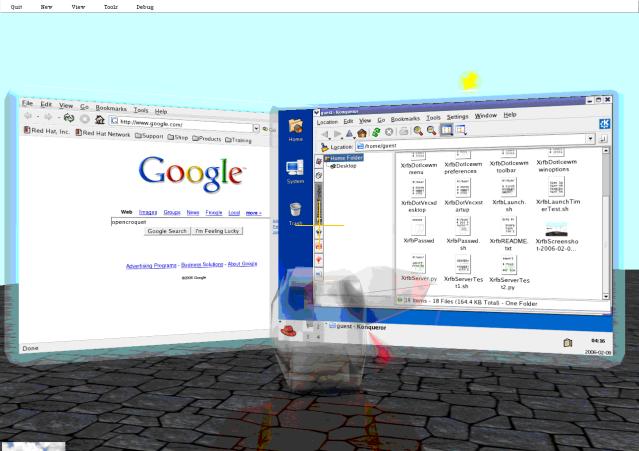This screenshot has width=639, height=451.
Task: Click the Home house icon in Konqueror toolbar
Action: coord(362,133)
